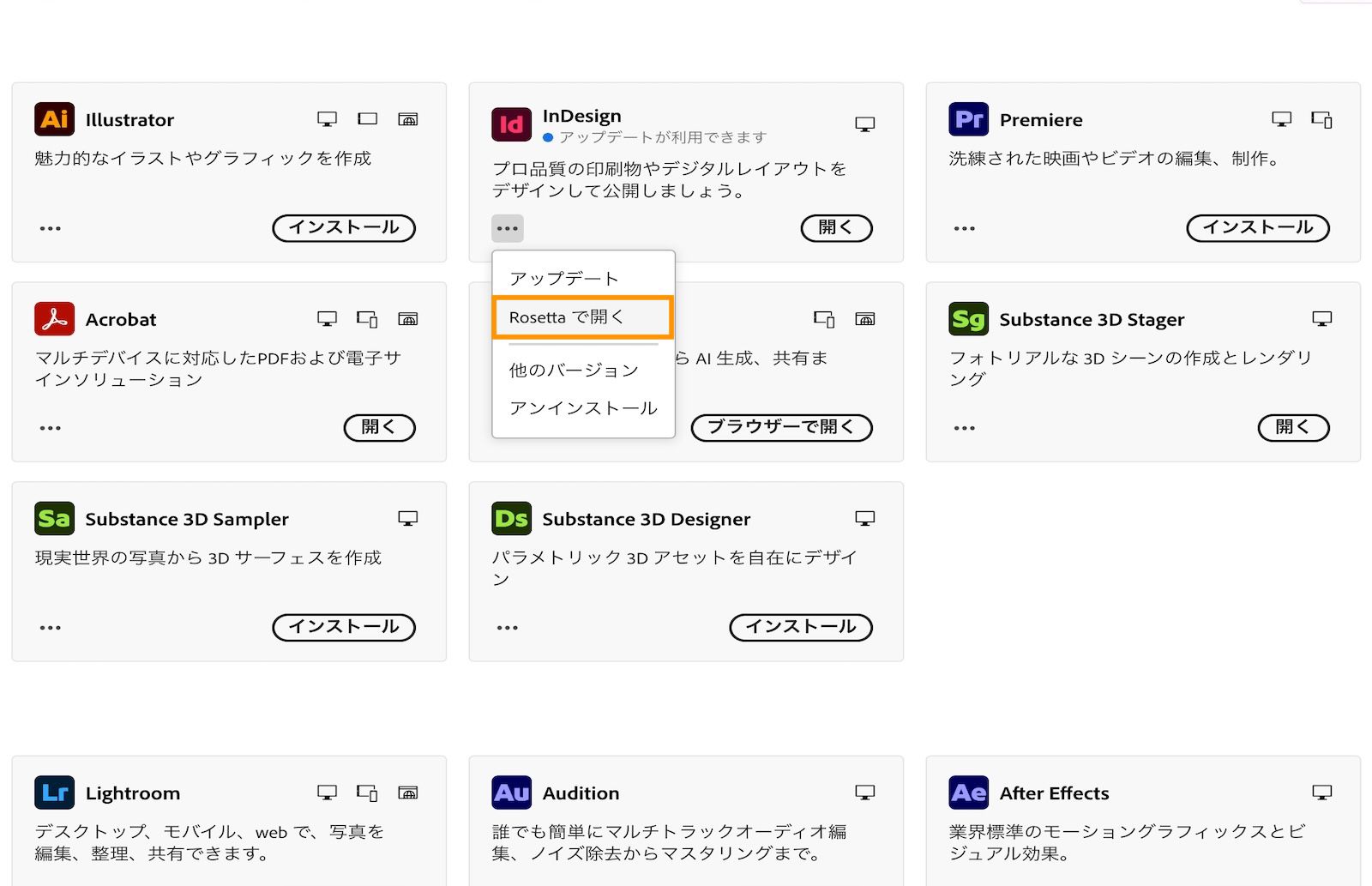The width and height of the screenshot is (1372, 886).
Task: Click the Lightroom app title
Action: pos(133,793)
